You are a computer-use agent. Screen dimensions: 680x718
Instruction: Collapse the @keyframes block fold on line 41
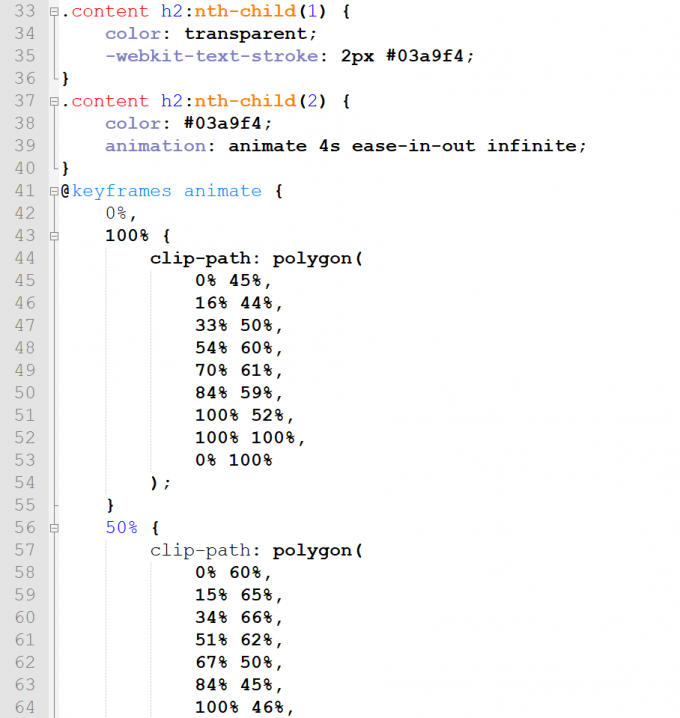(54, 191)
